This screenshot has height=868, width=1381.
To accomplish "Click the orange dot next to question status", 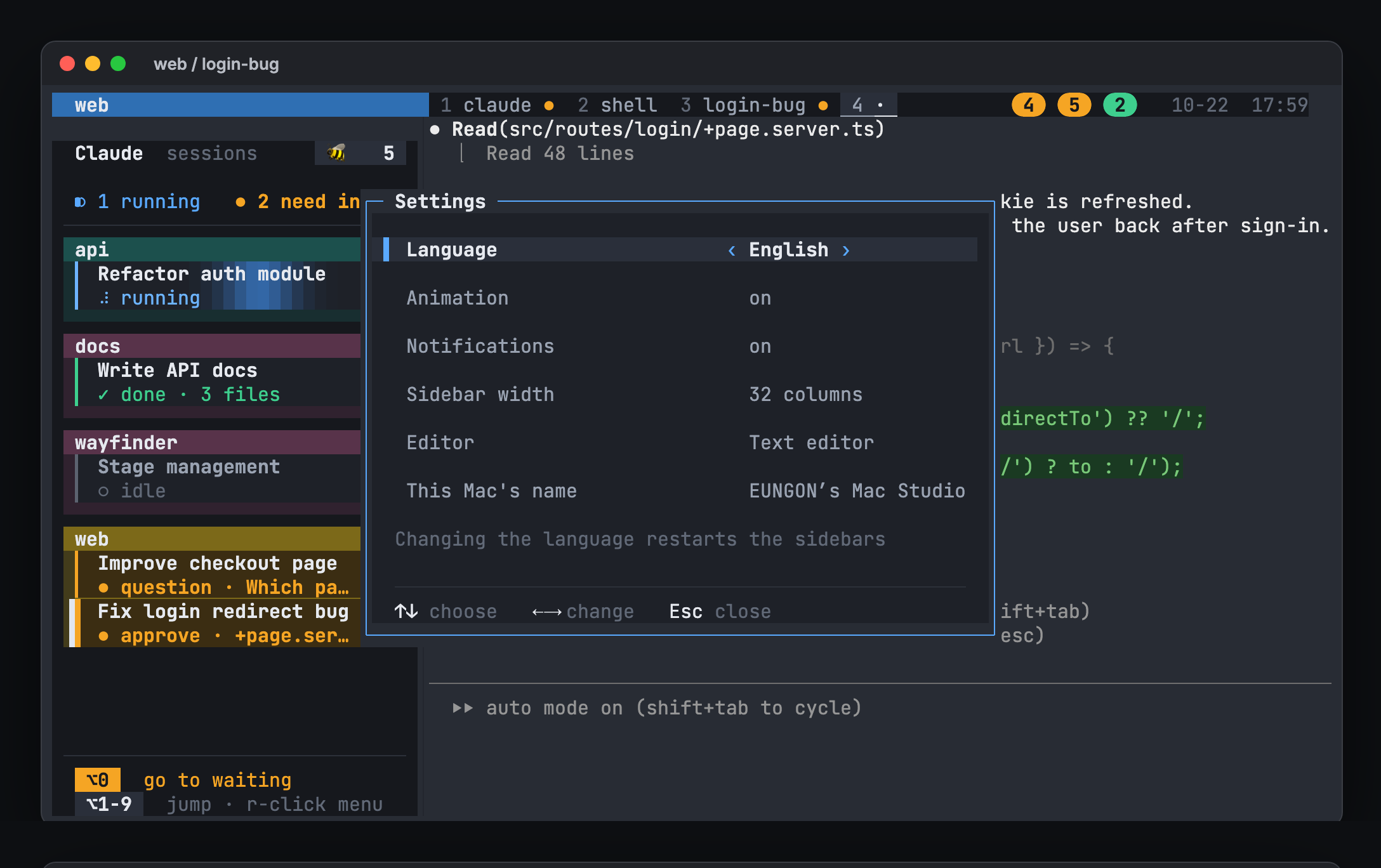I will pos(103,588).
